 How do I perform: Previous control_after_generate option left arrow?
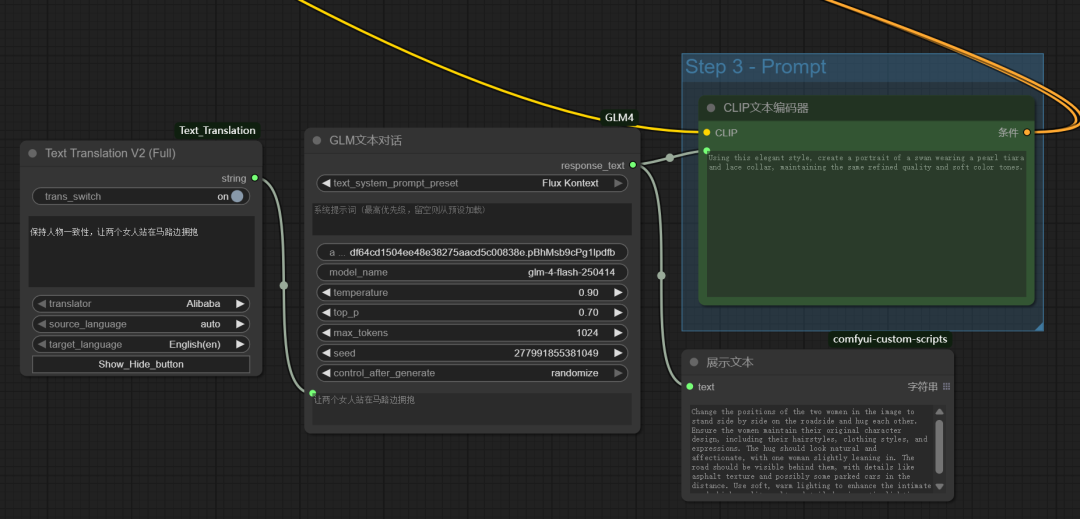(326, 373)
